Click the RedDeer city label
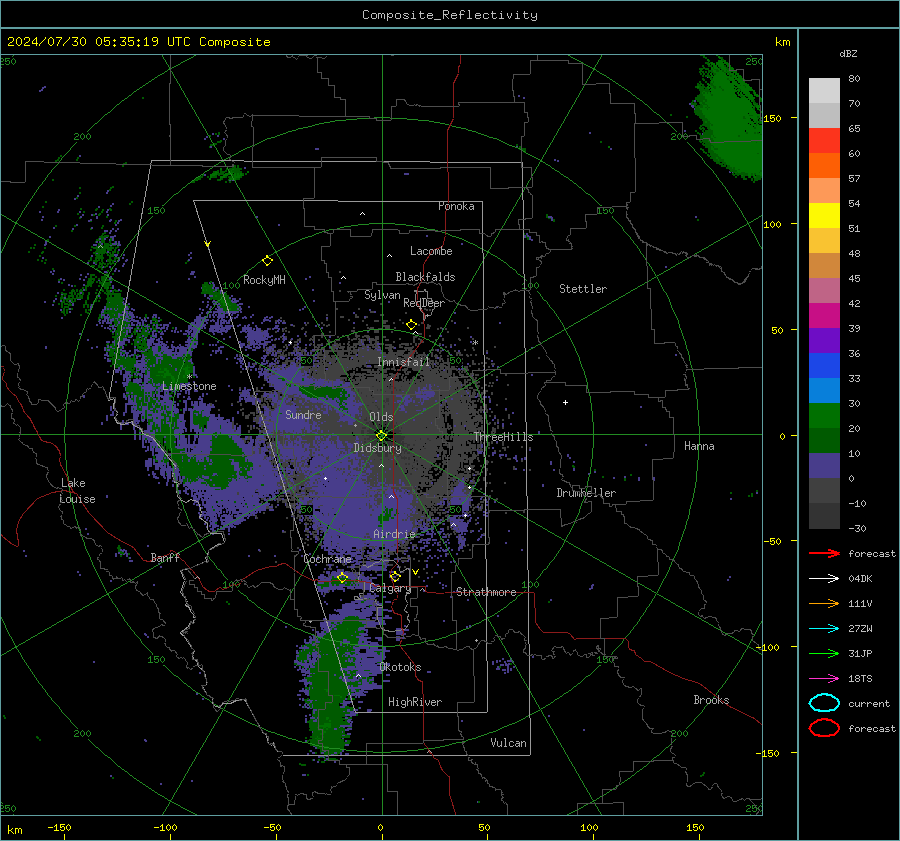Screen dimensions: 900x841 (424, 303)
